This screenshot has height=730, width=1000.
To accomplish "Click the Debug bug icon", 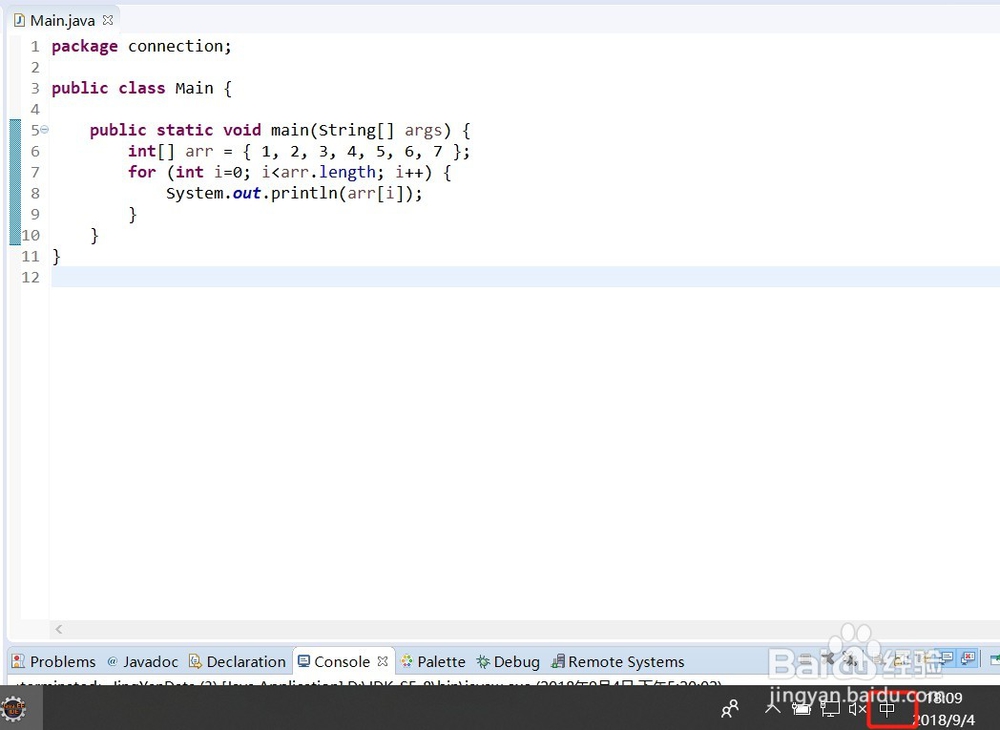I will pyautogui.click(x=483, y=661).
